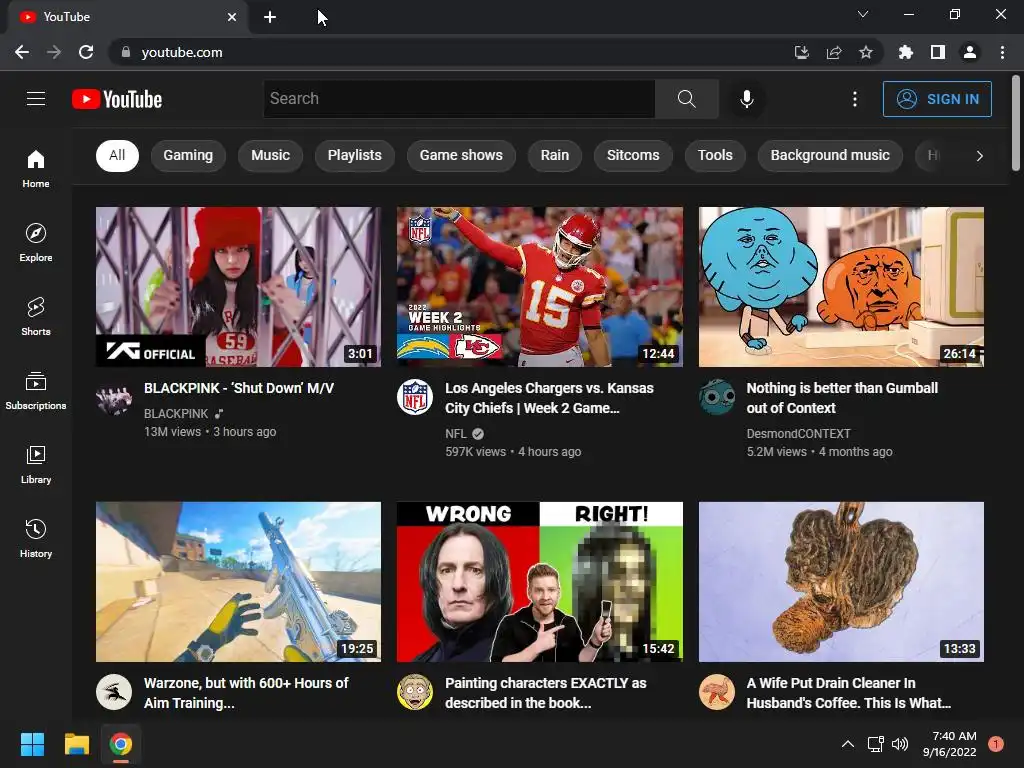Open tab search chevron in title bar
This screenshot has width=1024, height=768.
[863, 14]
